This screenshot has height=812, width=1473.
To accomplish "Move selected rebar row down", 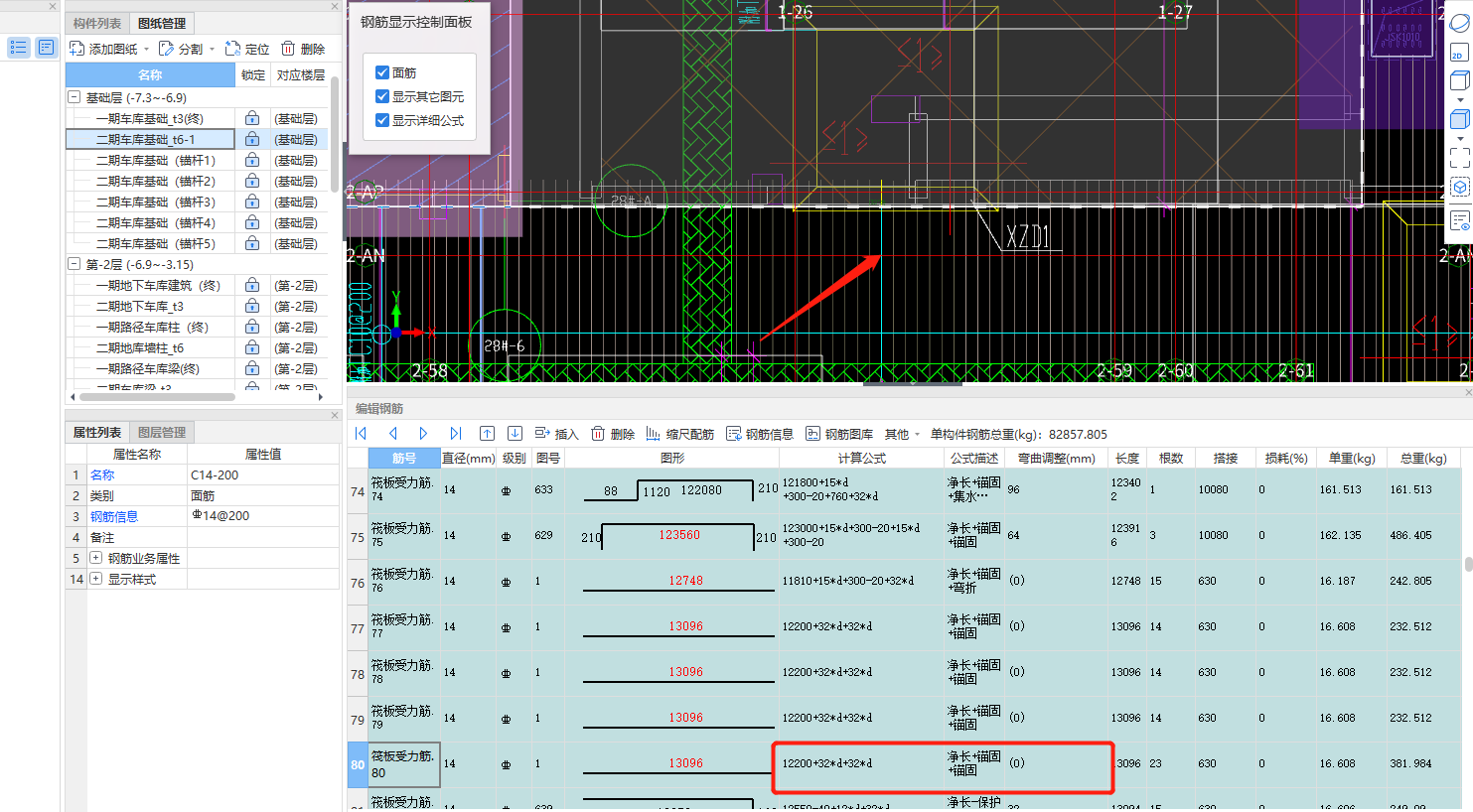I will (x=515, y=434).
